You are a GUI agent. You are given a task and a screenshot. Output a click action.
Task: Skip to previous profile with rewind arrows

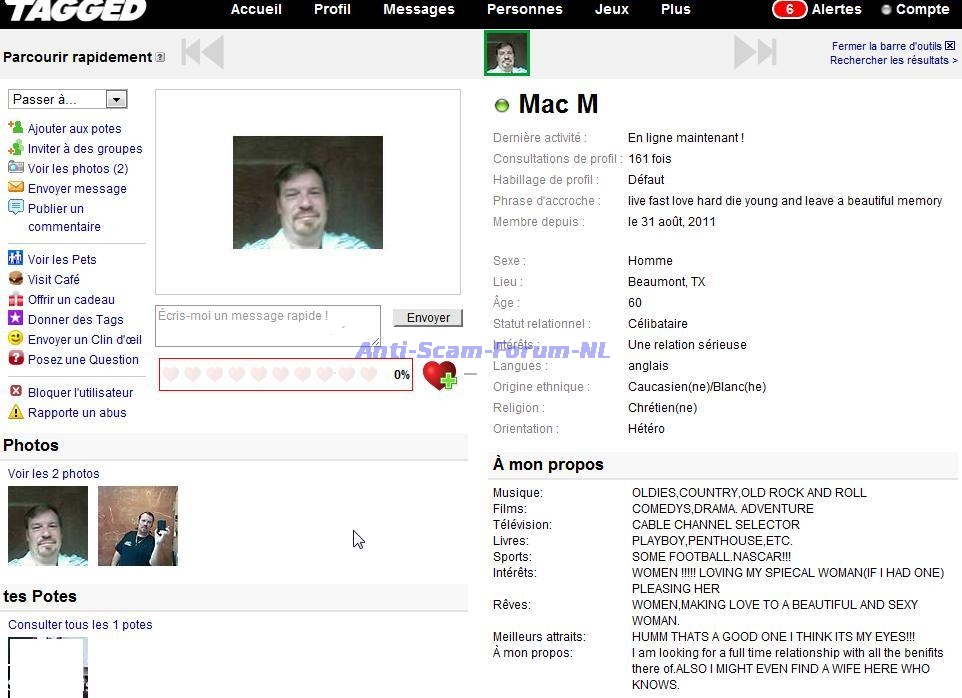pyautogui.click(x=202, y=52)
